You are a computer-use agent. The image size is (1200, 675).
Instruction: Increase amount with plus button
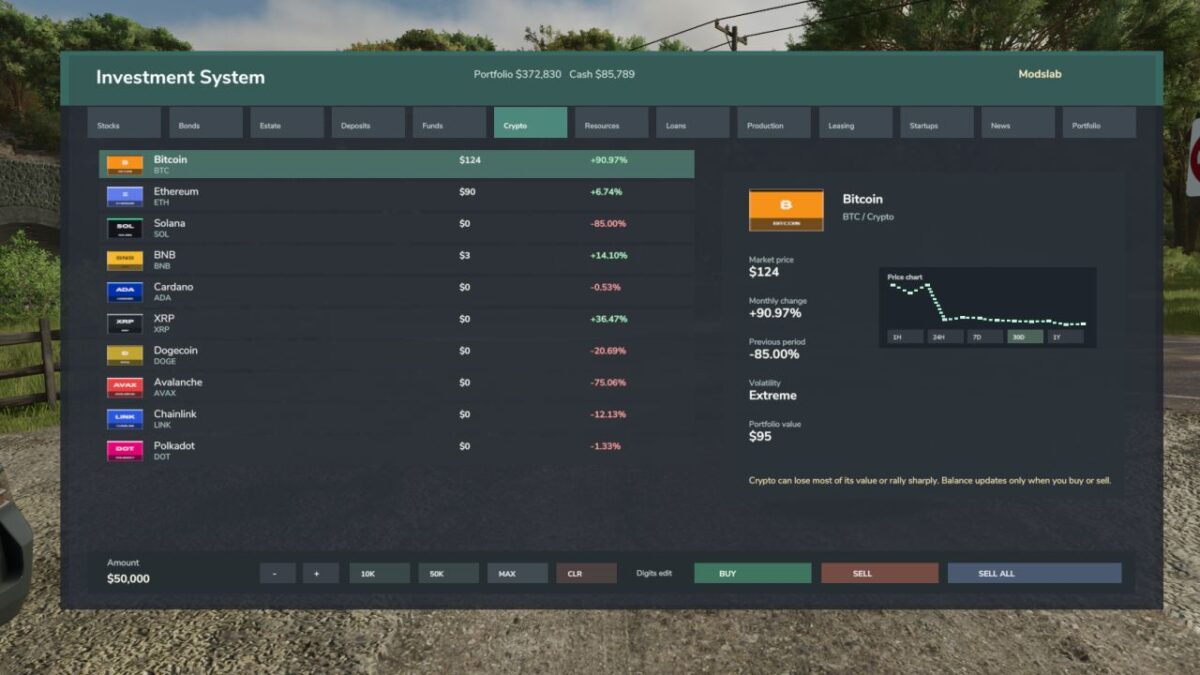tap(320, 573)
